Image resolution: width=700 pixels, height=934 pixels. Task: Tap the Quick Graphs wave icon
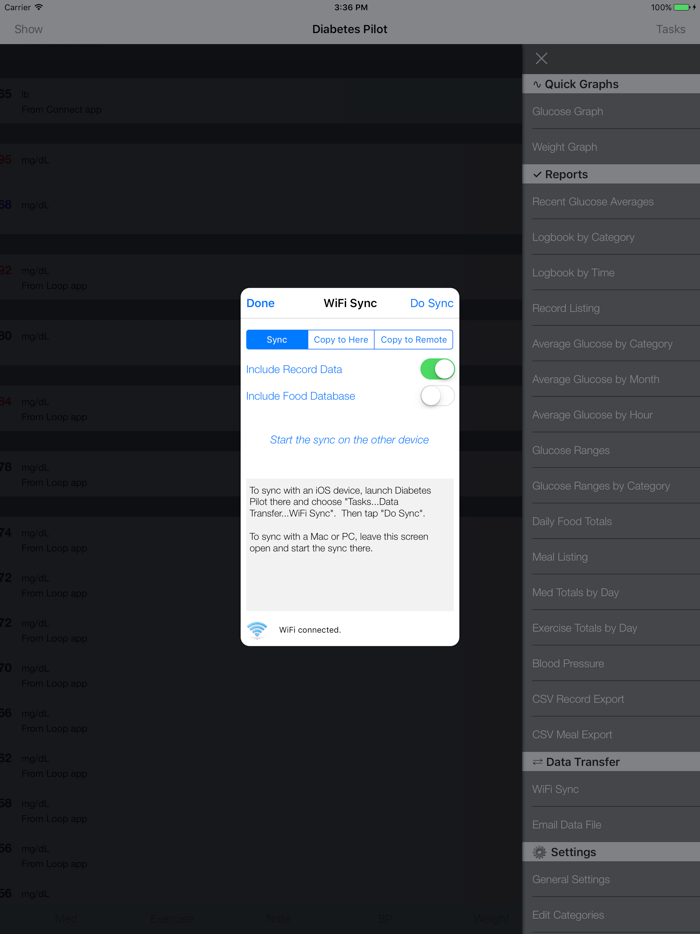537,84
